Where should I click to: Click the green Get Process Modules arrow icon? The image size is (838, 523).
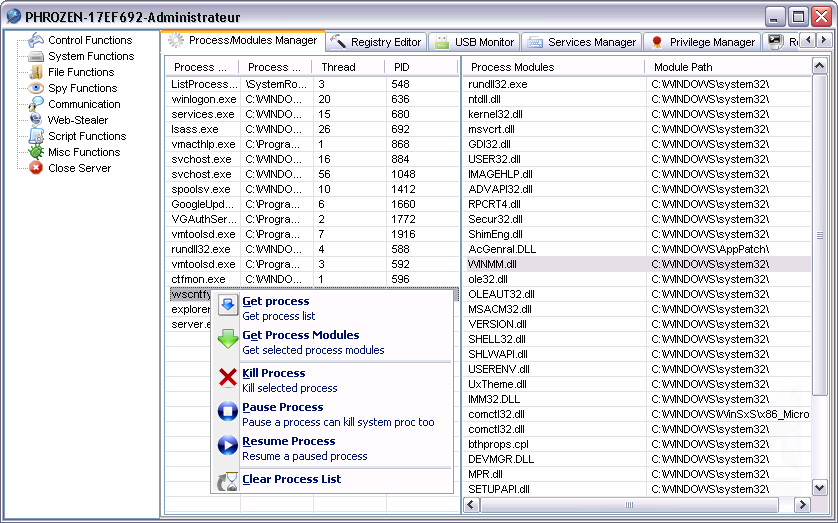pos(227,340)
